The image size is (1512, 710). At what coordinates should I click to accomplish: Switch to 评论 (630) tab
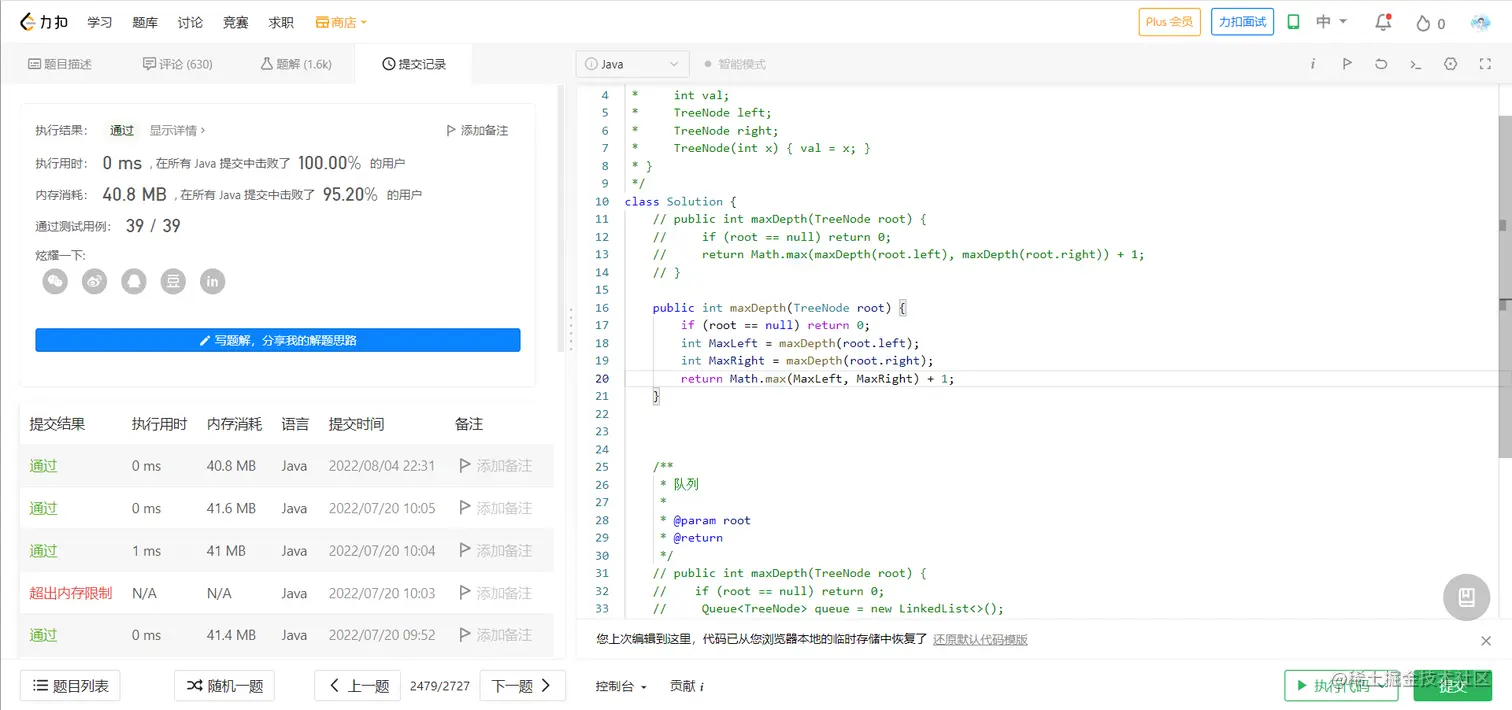click(x=178, y=64)
